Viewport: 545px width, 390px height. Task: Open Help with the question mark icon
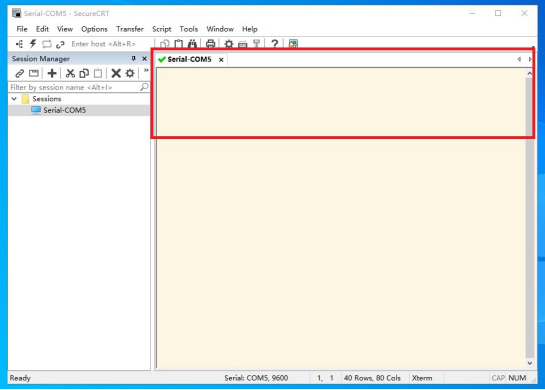pos(275,44)
